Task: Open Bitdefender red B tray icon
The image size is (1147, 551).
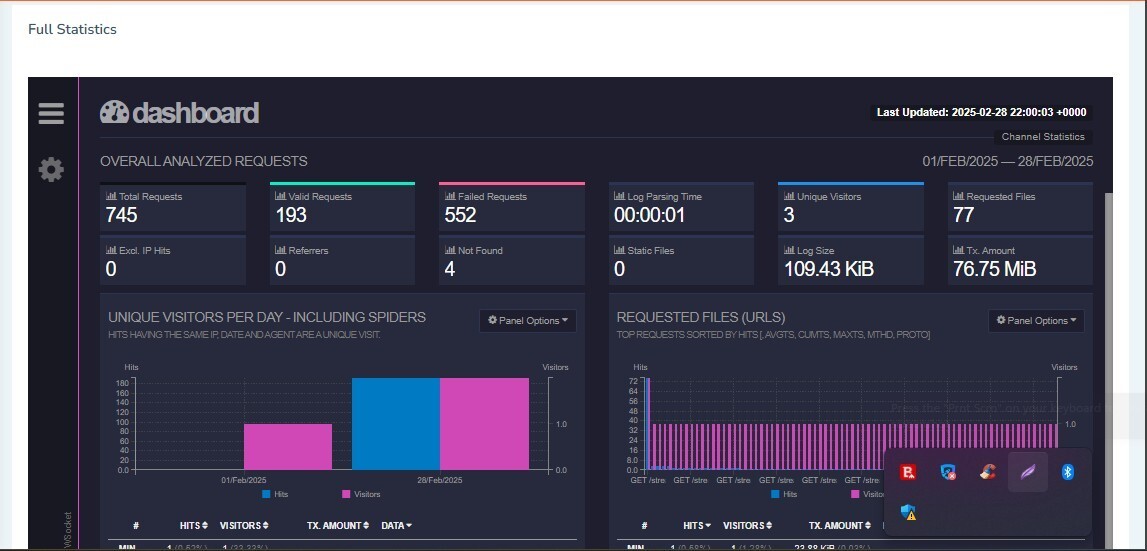Action: [909, 473]
